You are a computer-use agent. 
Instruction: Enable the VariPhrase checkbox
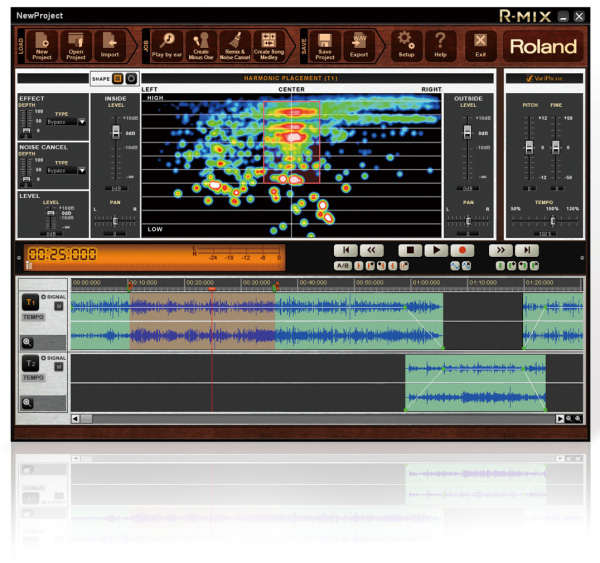(530, 78)
